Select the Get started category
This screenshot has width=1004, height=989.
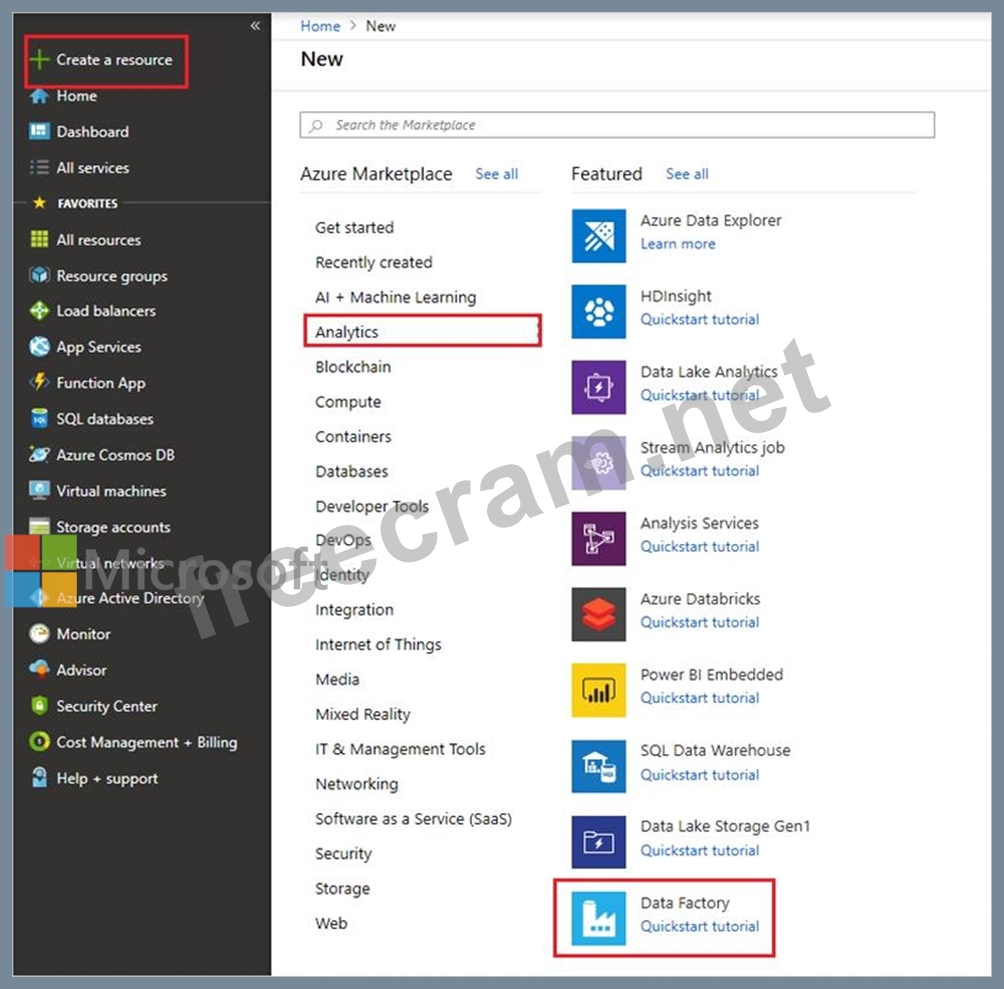pyautogui.click(x=355, y=227)
